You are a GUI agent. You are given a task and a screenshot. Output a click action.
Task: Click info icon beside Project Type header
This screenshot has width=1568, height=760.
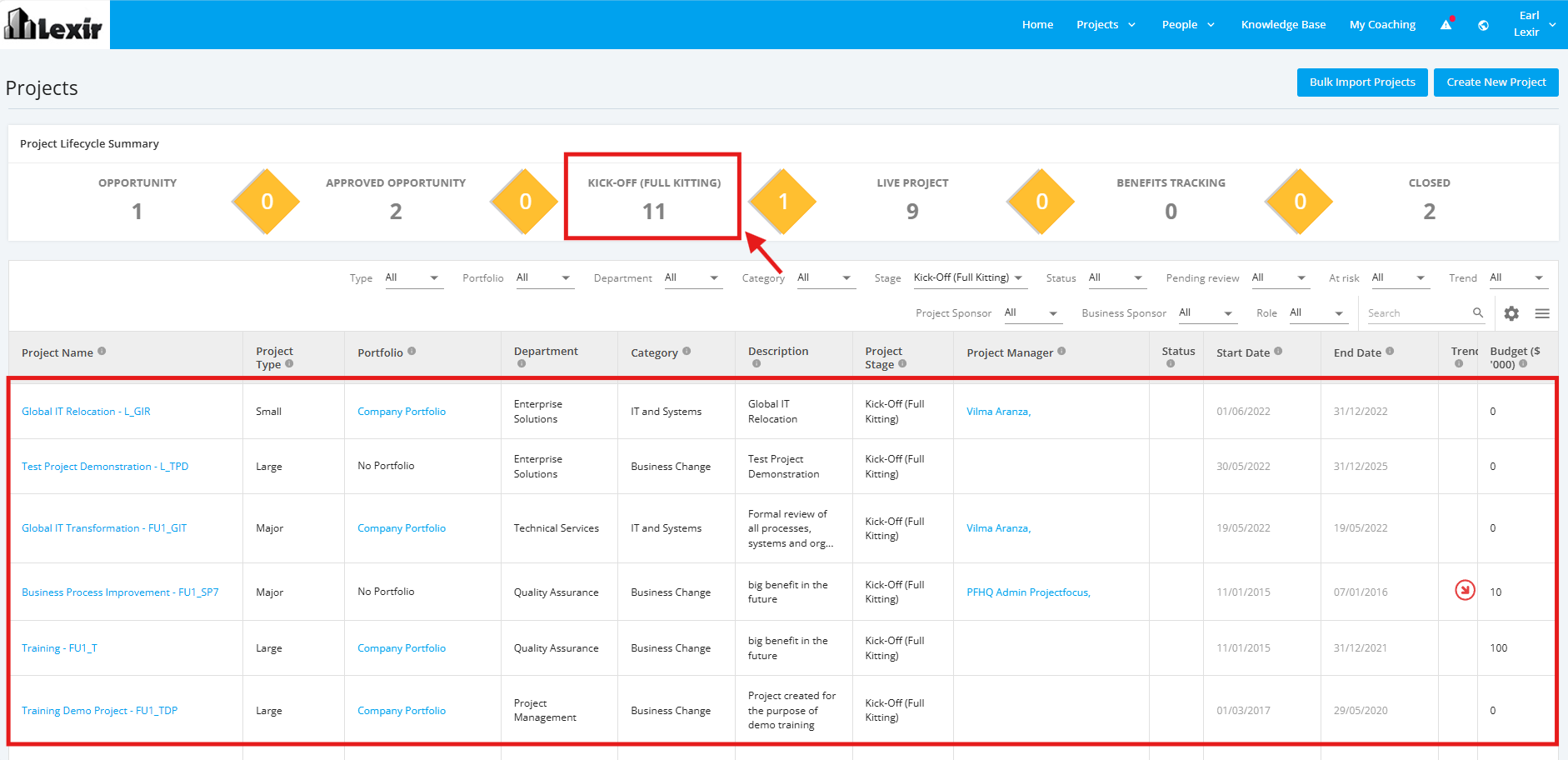(289, 363)
